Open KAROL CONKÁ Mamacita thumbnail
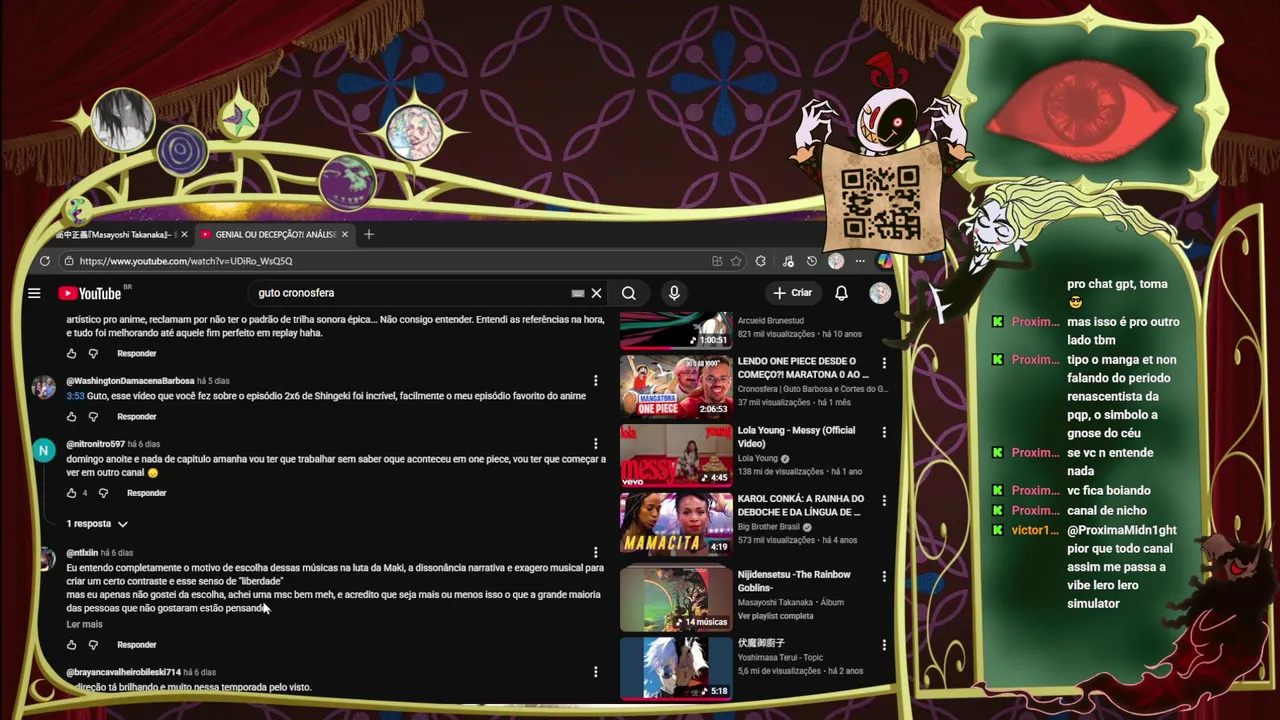This screenshot has width=1280, height=720. click(x=676, y=523)
